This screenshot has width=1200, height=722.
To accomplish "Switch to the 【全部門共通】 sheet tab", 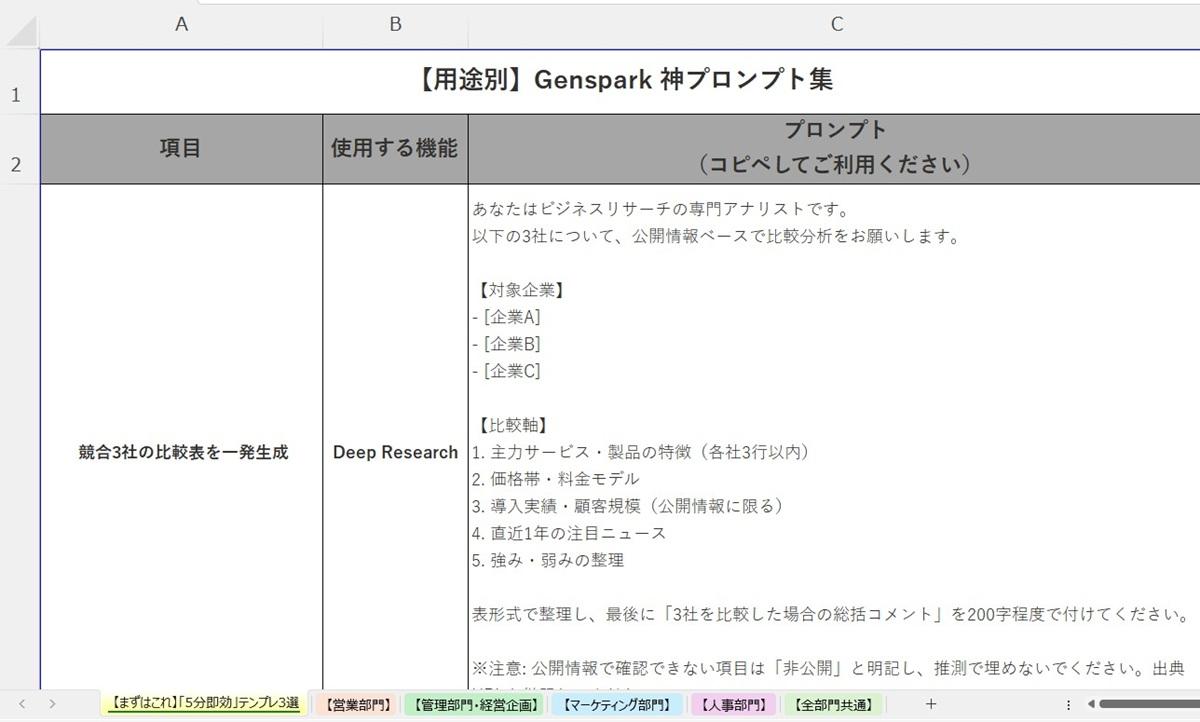I will 834,704.
